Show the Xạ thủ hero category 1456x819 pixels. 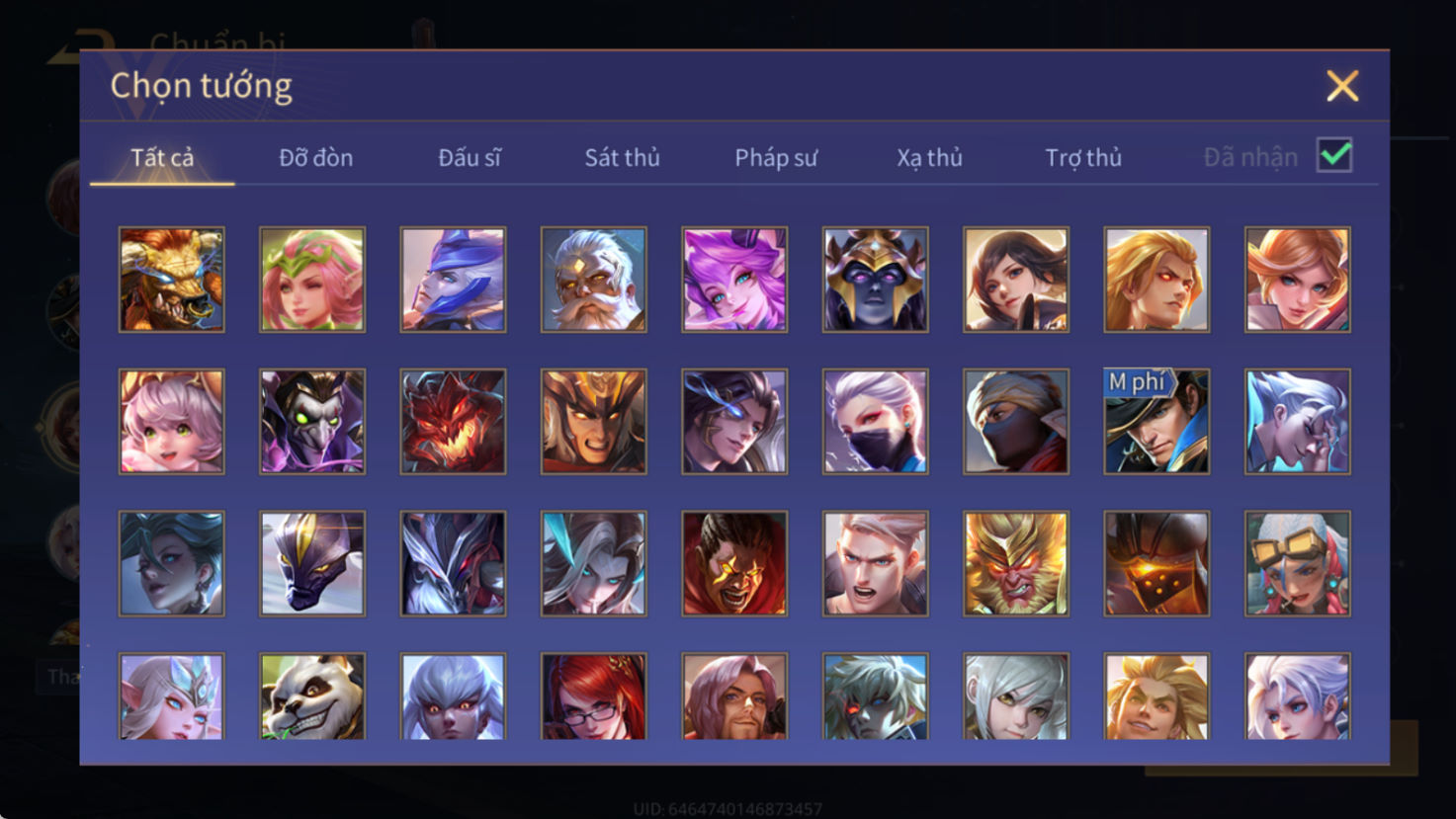pyautogui.click(x=929, y=158)
